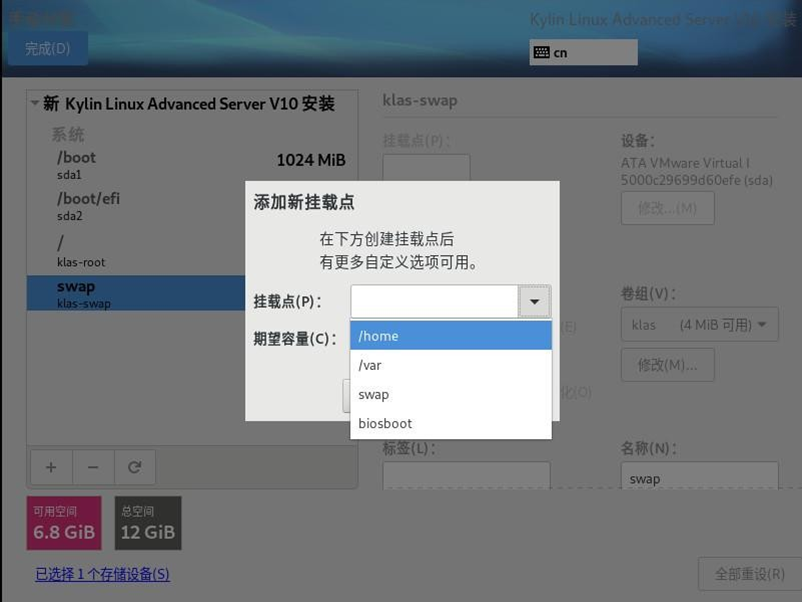Click the reload storage configuration icon
The width and height of the screenshot is (802, 602).
pos(135,467)
